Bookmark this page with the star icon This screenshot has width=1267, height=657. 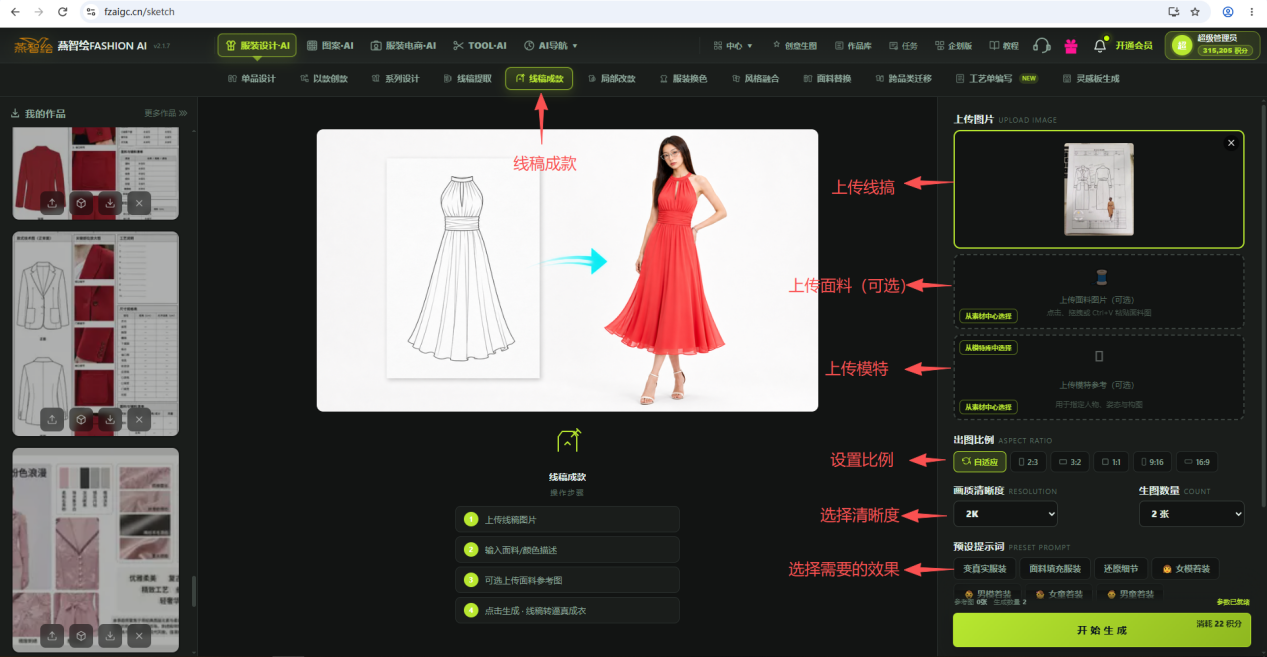point(1195,12)
